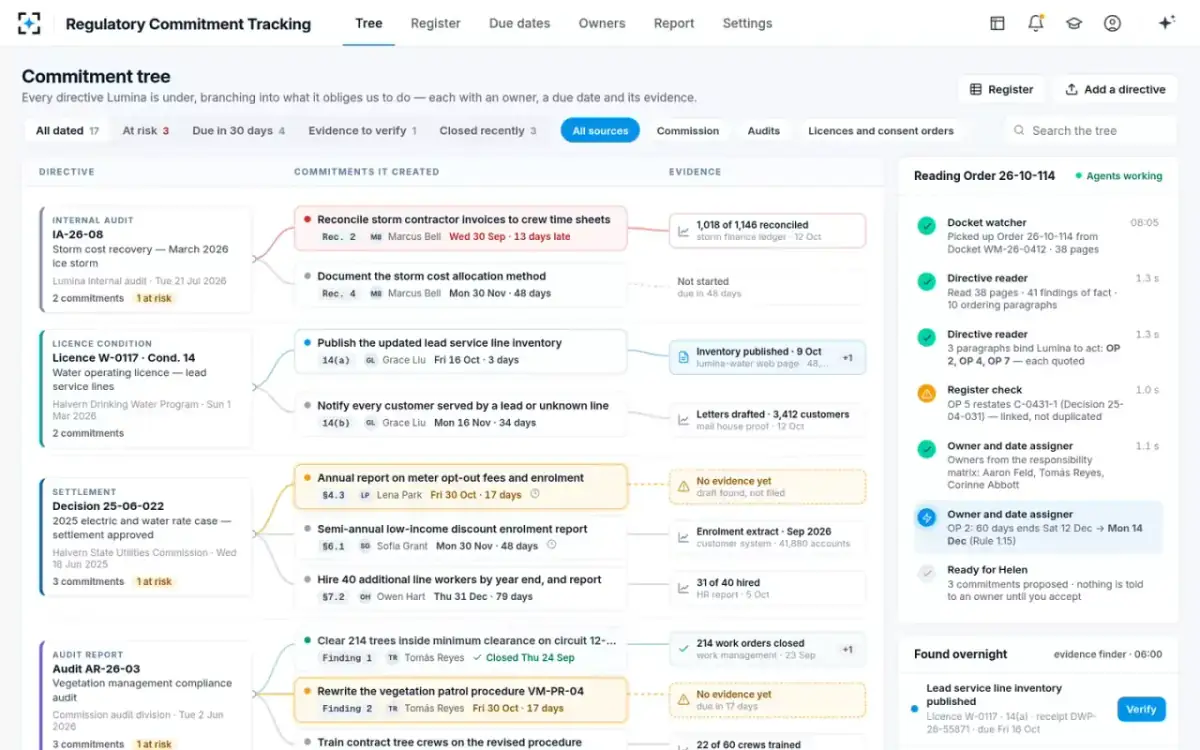The image size is (1200, 750).
Task: Filter to Licences and consent orders
Action: pyautogui.click(x=881, y=130)
